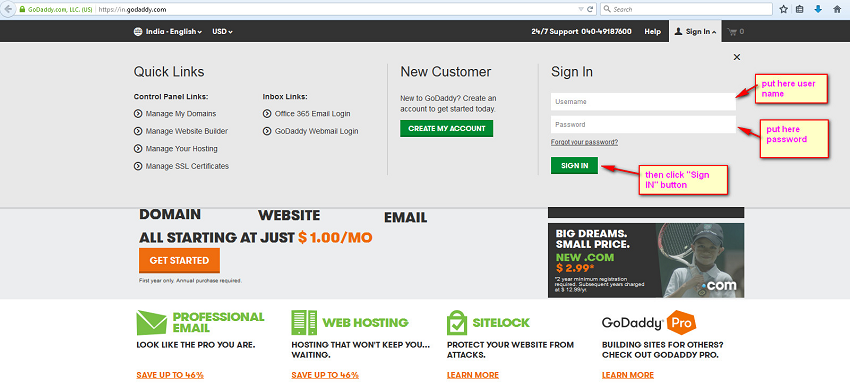850x389 pixels.
Task: Click Learn More under SiteLock
Action: coord(473,375)
